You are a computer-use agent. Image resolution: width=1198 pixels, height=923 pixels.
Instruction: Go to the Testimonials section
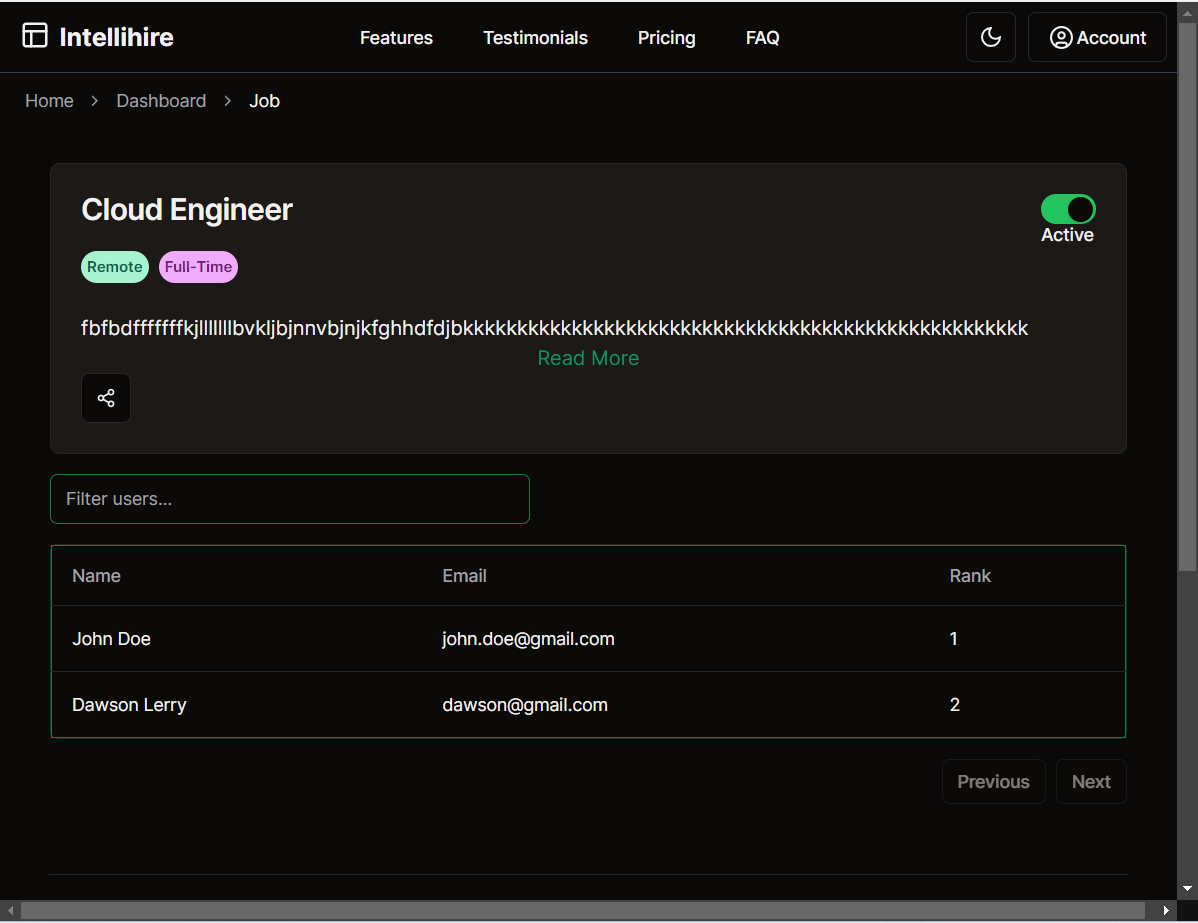(x=535, y=38)
